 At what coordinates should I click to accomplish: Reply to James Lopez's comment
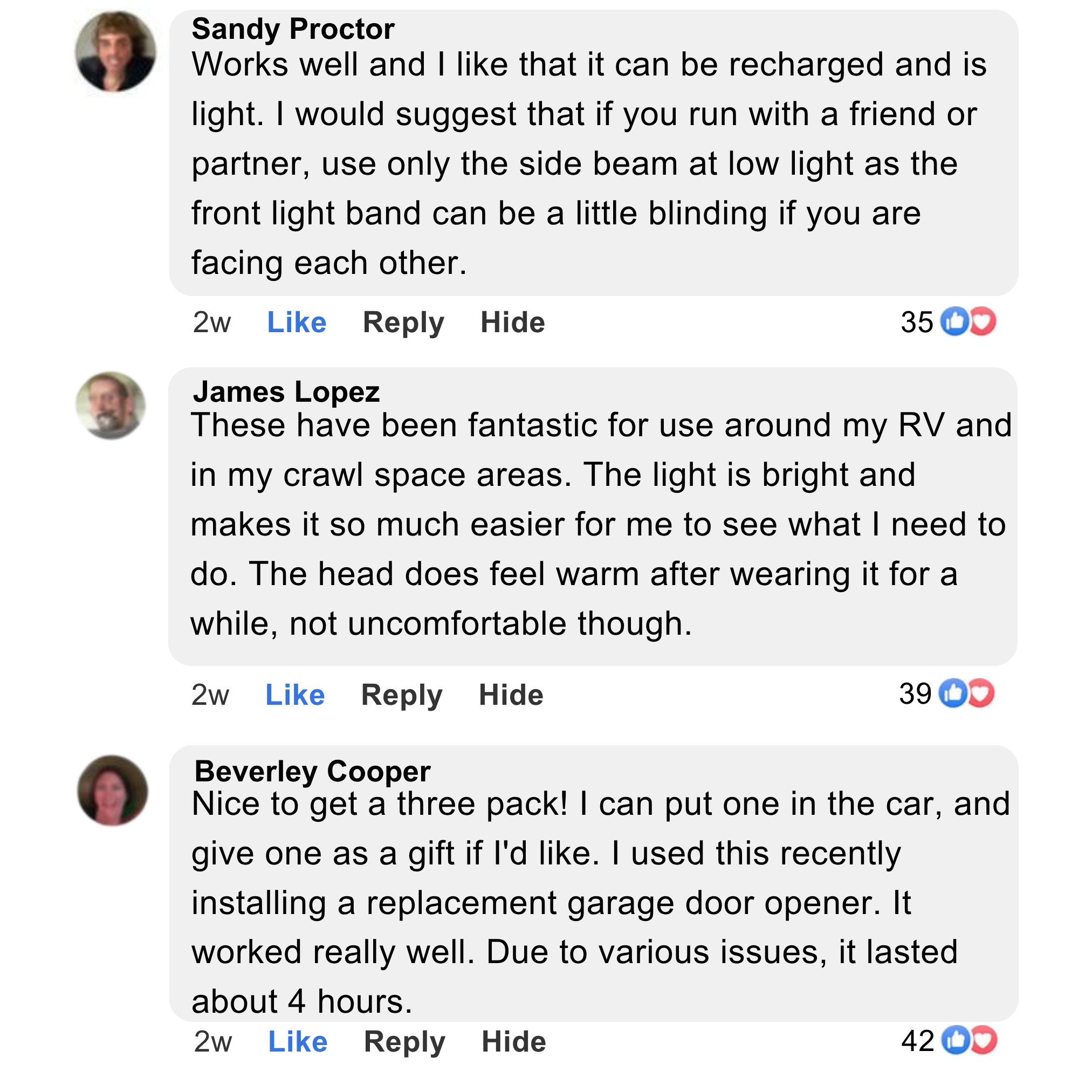coord(401,695)
